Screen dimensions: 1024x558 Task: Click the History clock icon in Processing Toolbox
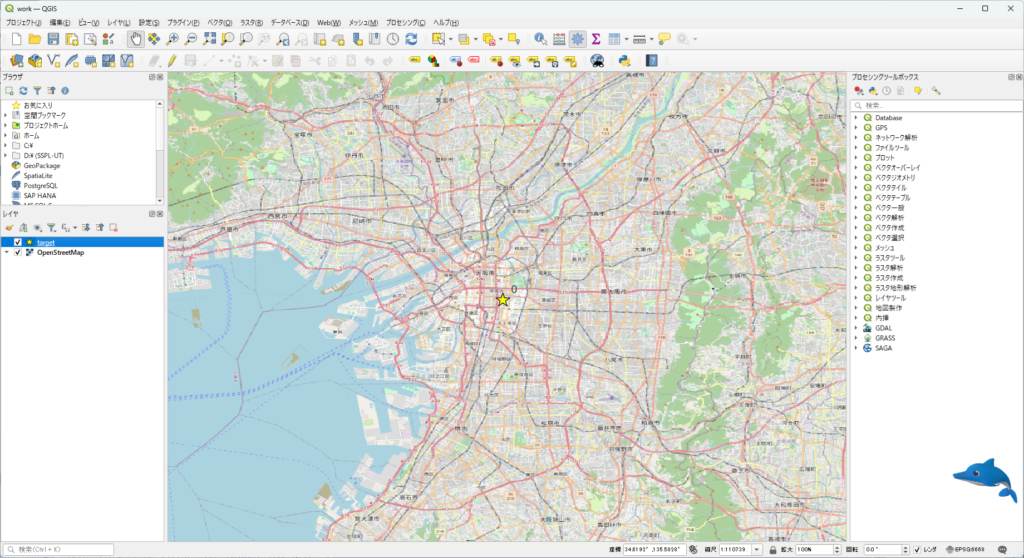pyautogui.click(x=886, y=91)
